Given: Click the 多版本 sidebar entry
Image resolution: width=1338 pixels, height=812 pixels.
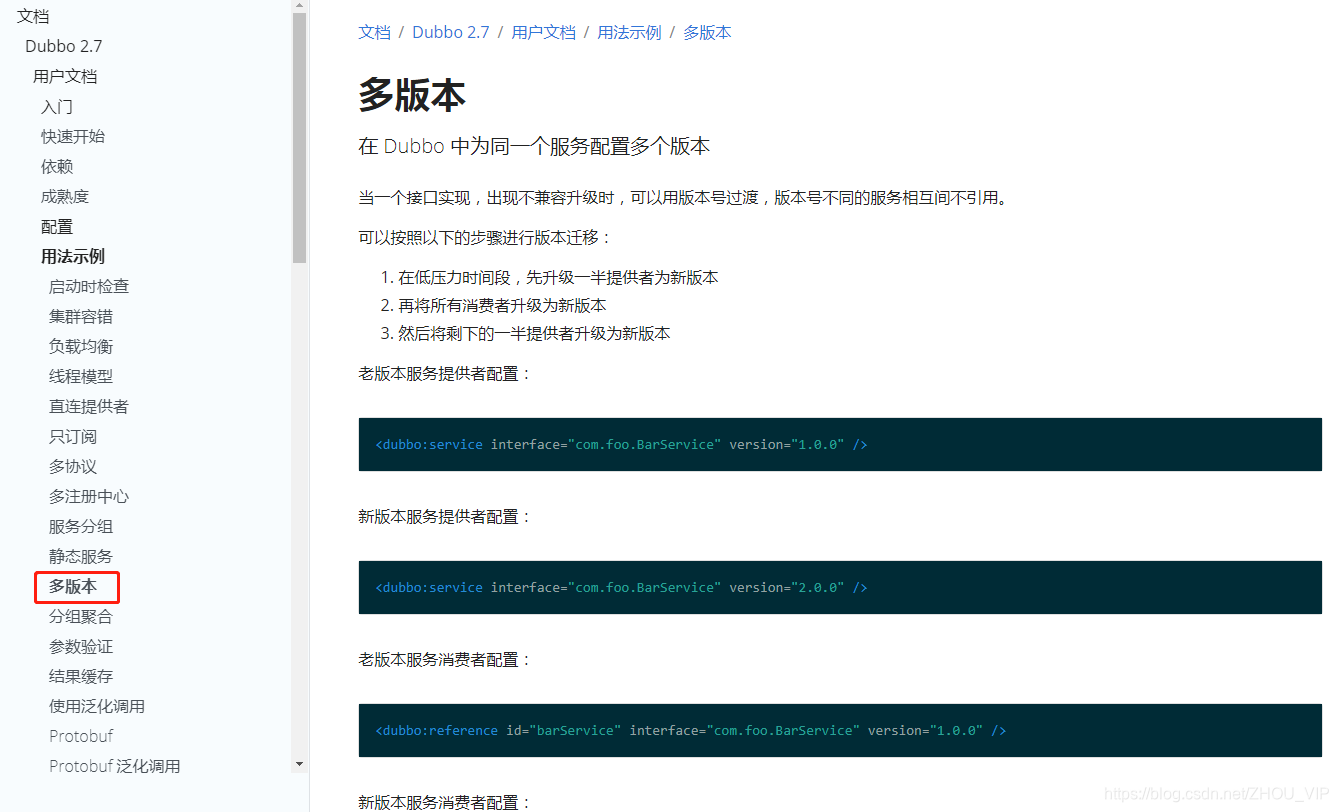Looking at the screenshot, I should click(73, 587).
